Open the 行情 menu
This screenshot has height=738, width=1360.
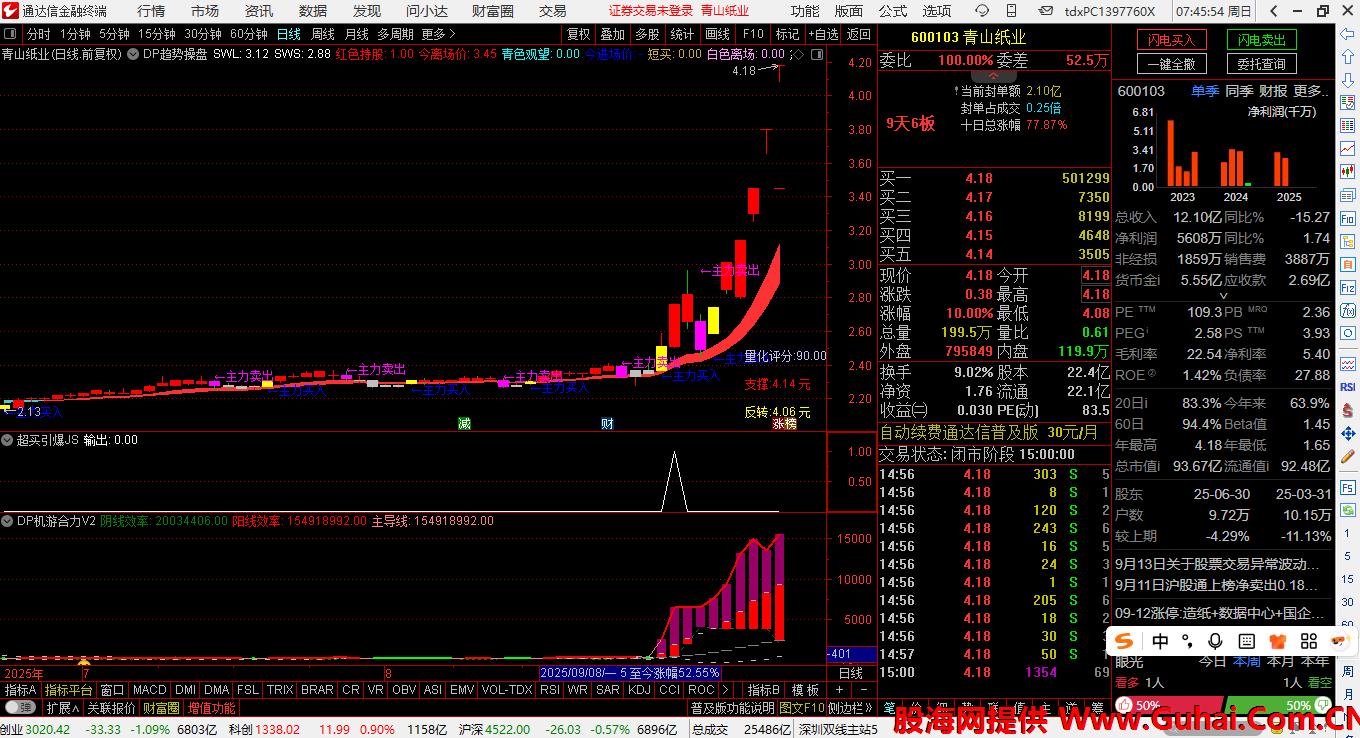coord(151,11)
